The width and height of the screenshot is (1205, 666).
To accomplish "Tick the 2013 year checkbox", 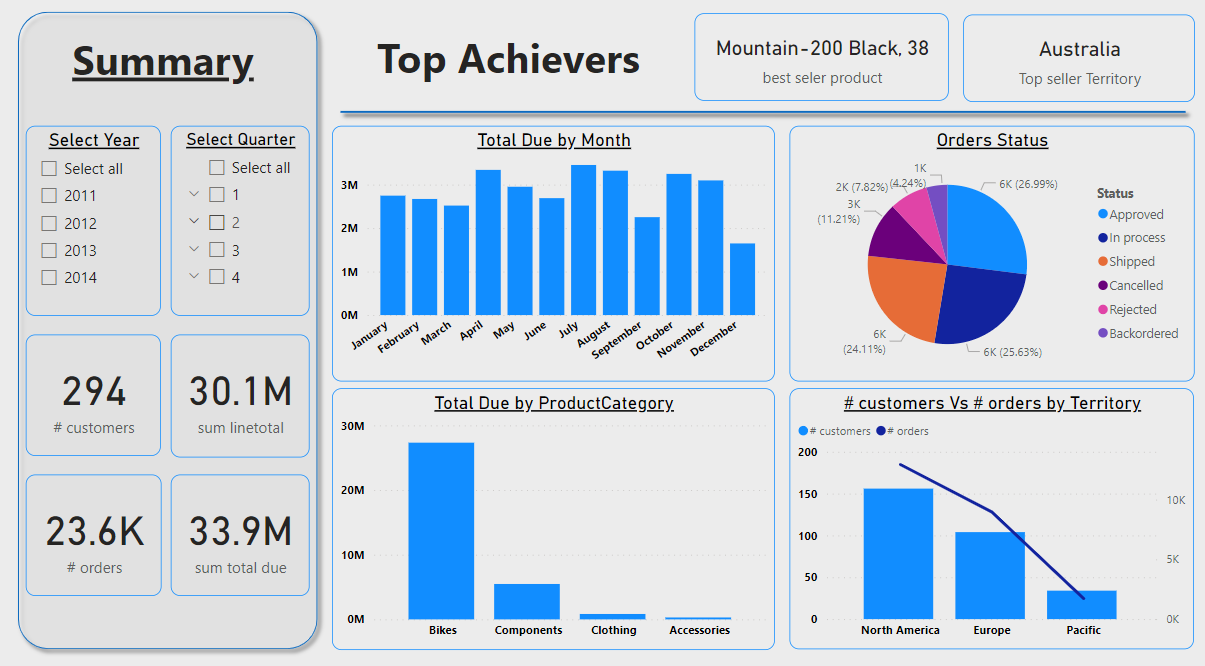I will pos(49,251).
